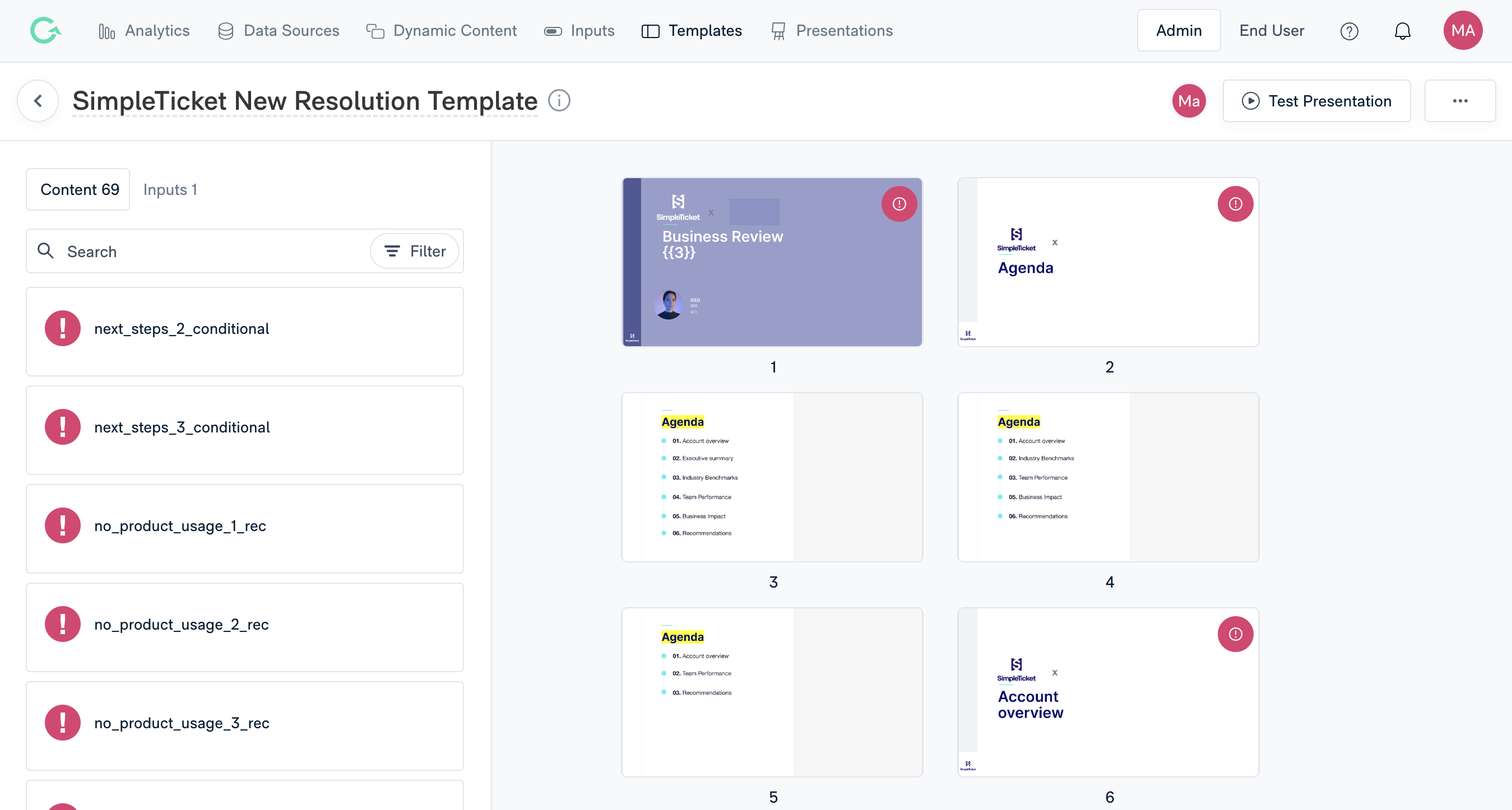Select slide 5 agenda thumbnail
1512x810 pixels.
point(772,692)
